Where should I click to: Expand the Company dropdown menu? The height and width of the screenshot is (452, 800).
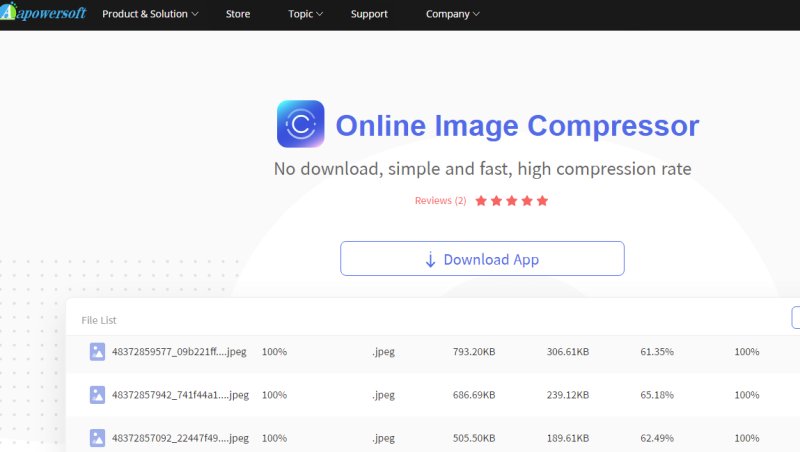[x=453, y=14]
